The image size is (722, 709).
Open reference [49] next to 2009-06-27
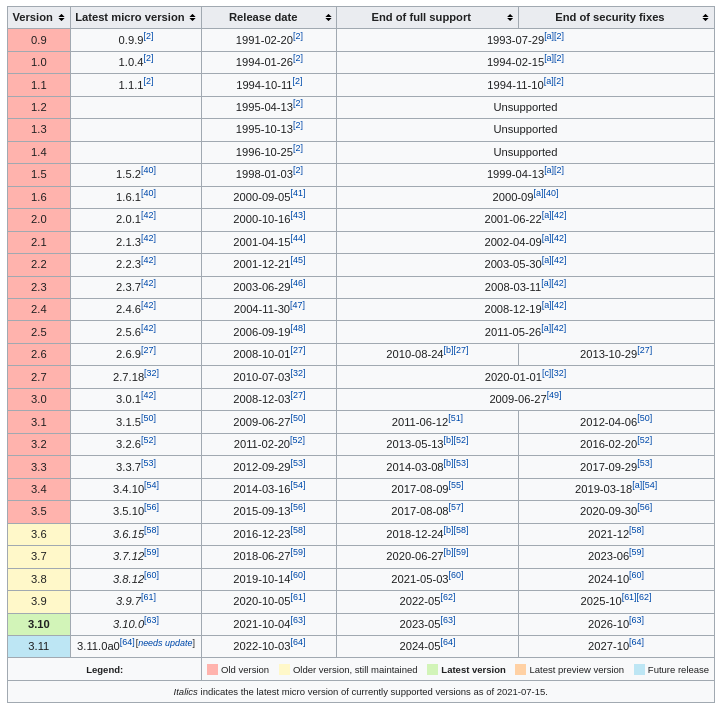pyautogui.click(x=553, y=396)
